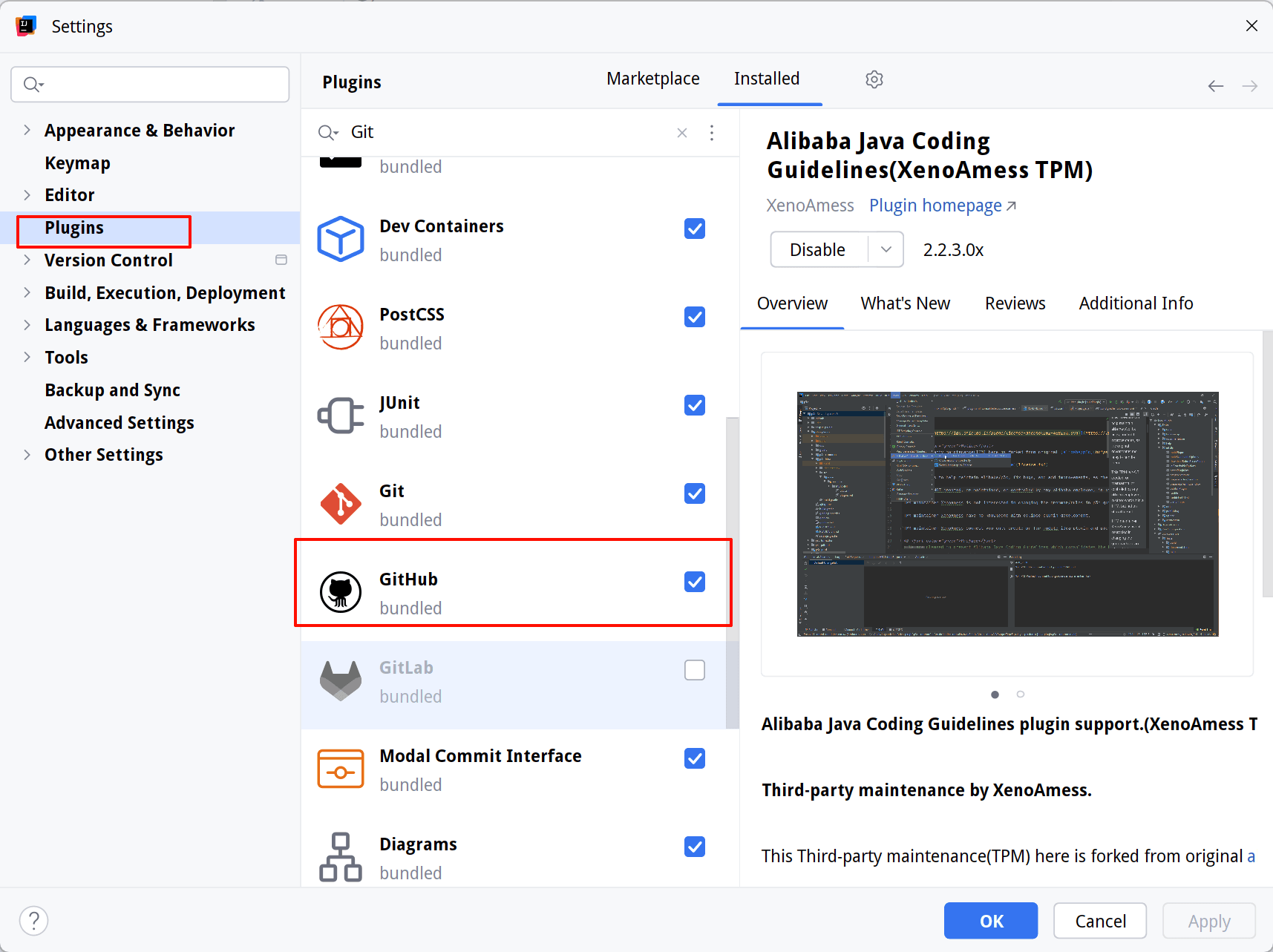Switch to the Marketplace tab

coord(653,79)
